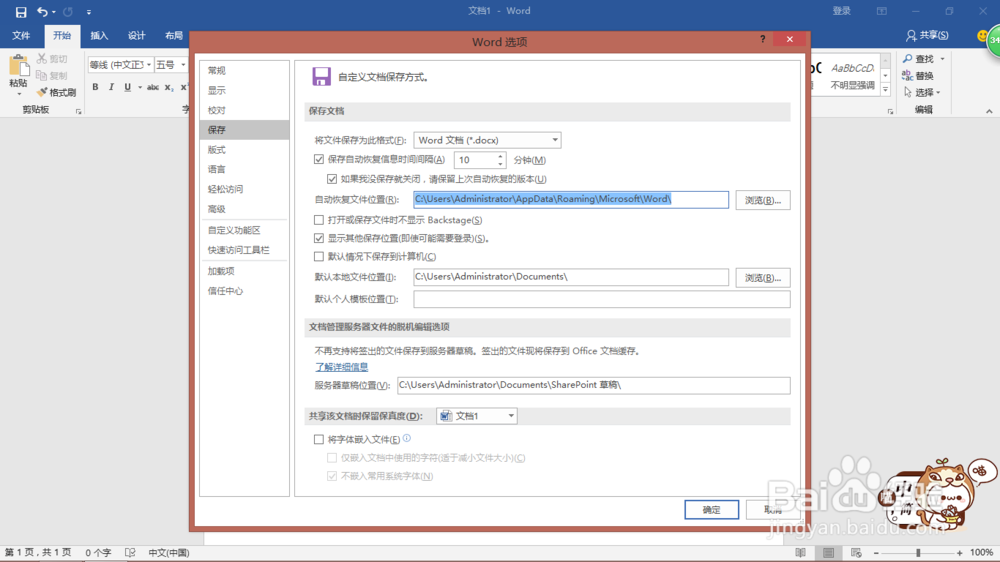Open the Find dropdown arrow

click(x=942, y=59)
